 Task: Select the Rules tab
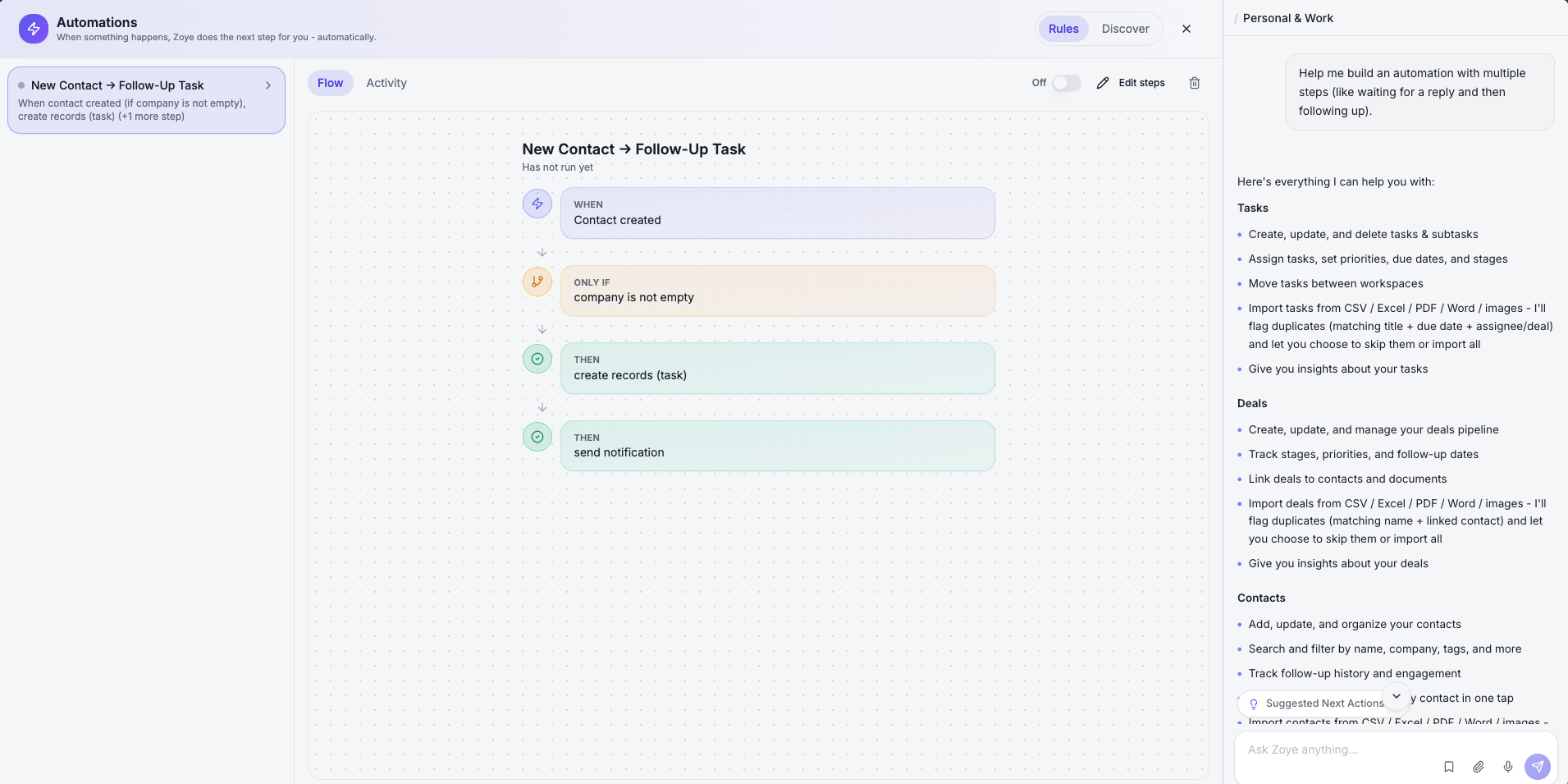click(x=1063, y=29)
